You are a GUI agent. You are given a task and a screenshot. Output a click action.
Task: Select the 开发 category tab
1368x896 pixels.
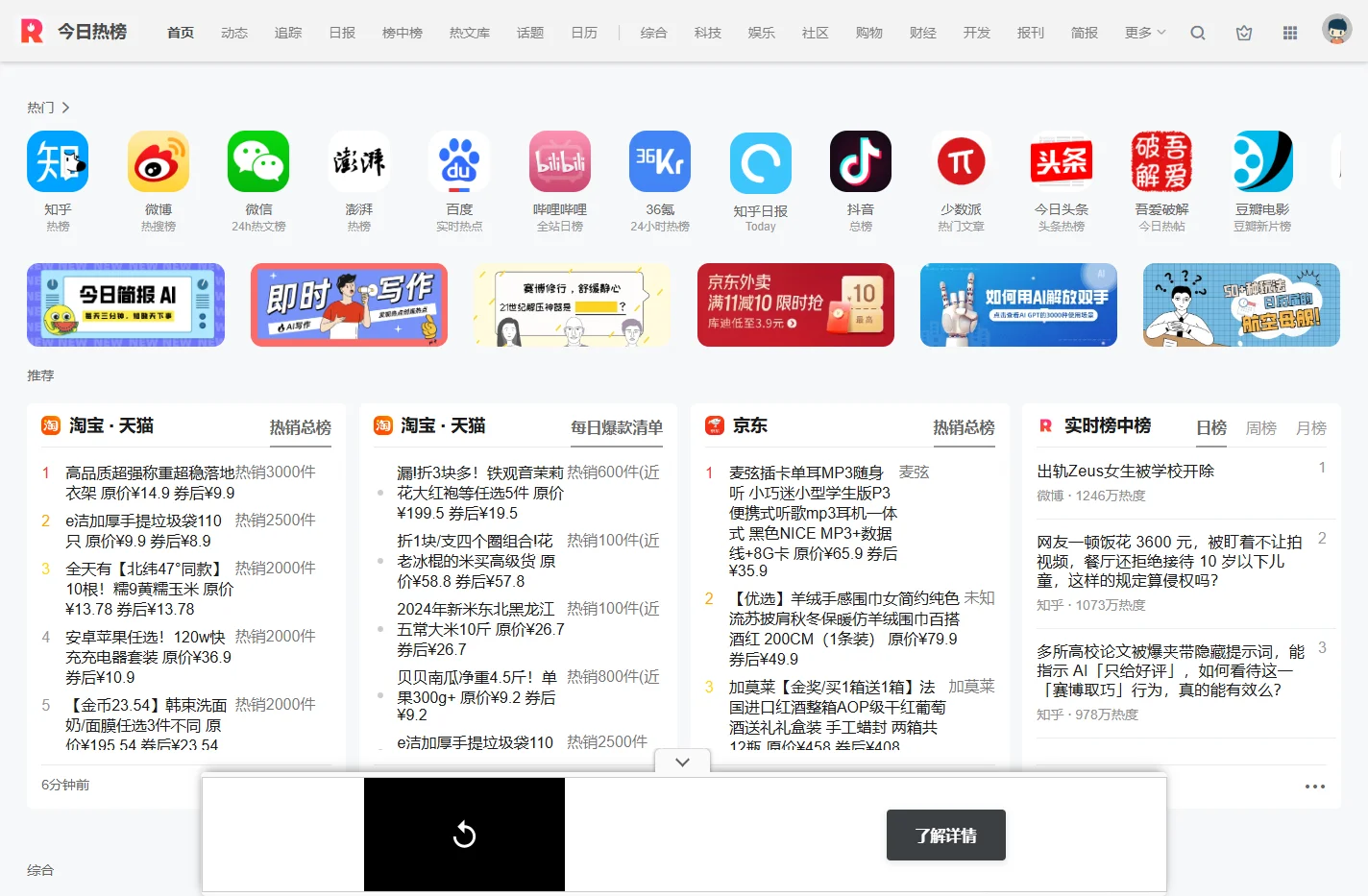click(977, 33)
